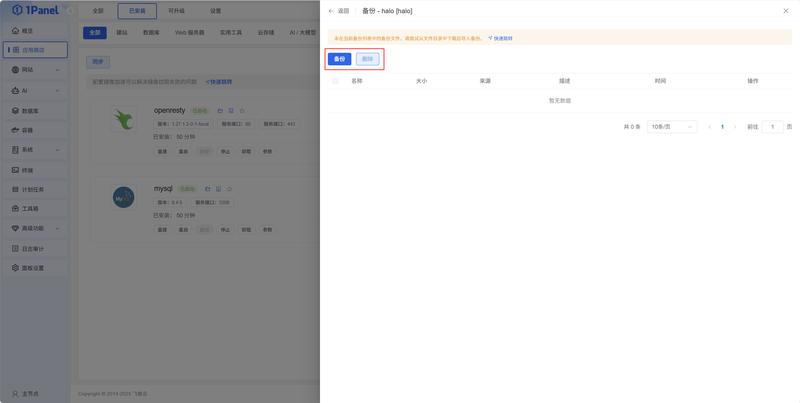The width and height of the screenshot is (800, 403).
Task: Open the 10条/页 page size dropdown
Action: pos(672,127)
